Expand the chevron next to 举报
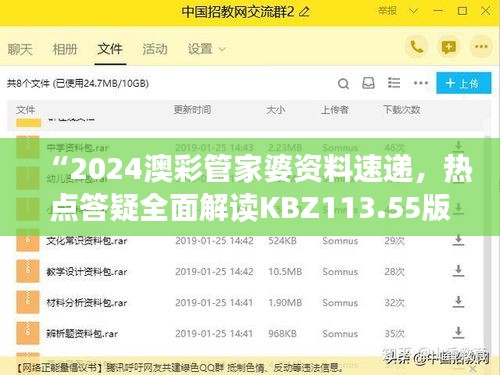This screenshot has height=375, width=500. pyautogui.click(x=413, y=11)
